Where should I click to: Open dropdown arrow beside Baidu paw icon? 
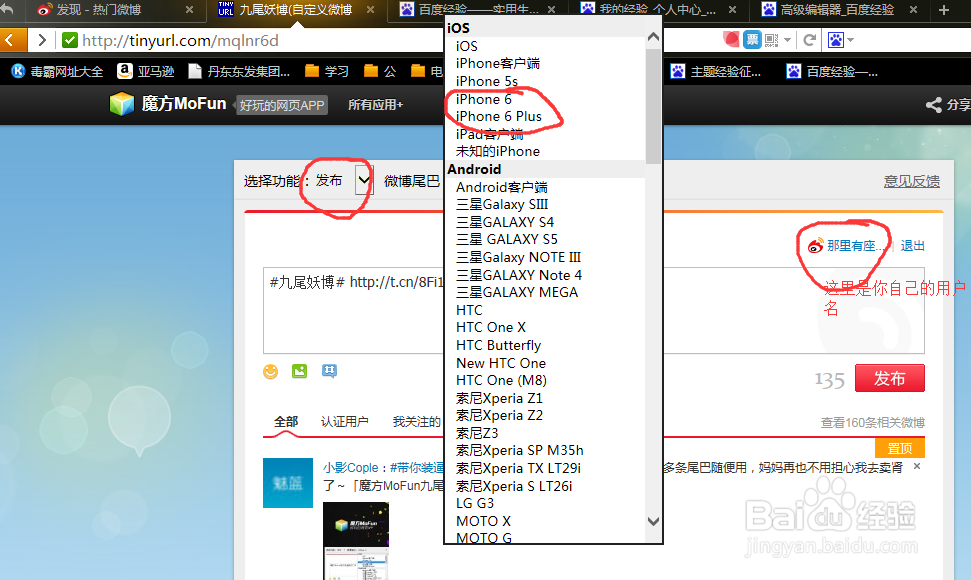pos(851,40)
